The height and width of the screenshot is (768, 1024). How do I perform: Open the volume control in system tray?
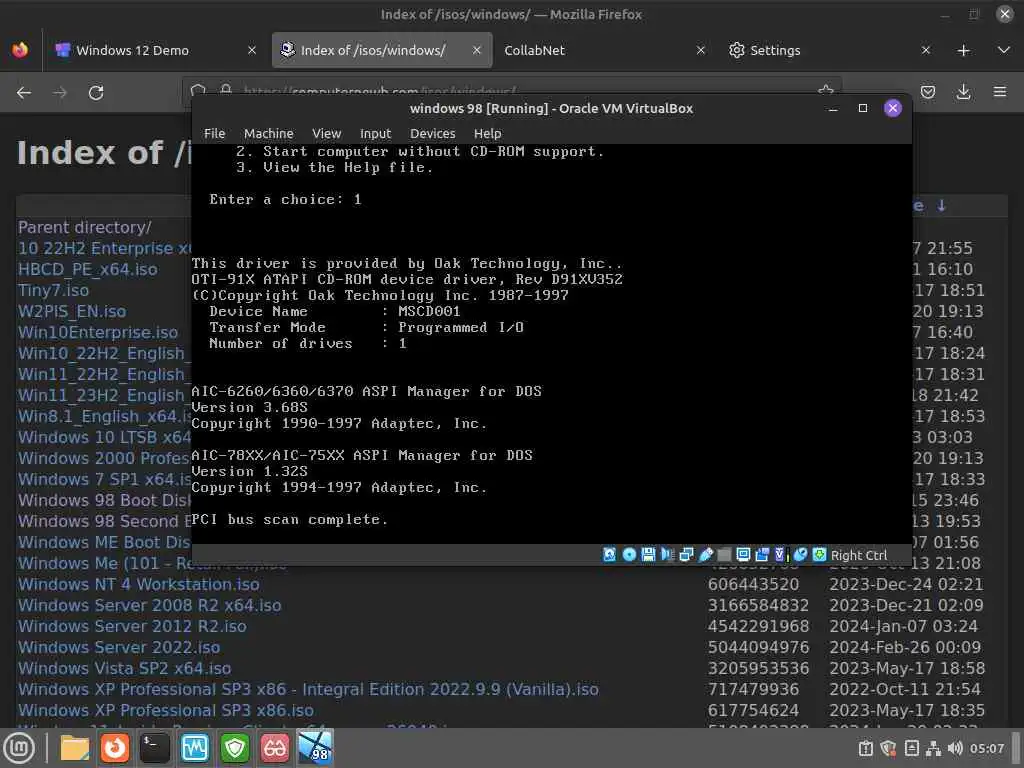(955, 748)
